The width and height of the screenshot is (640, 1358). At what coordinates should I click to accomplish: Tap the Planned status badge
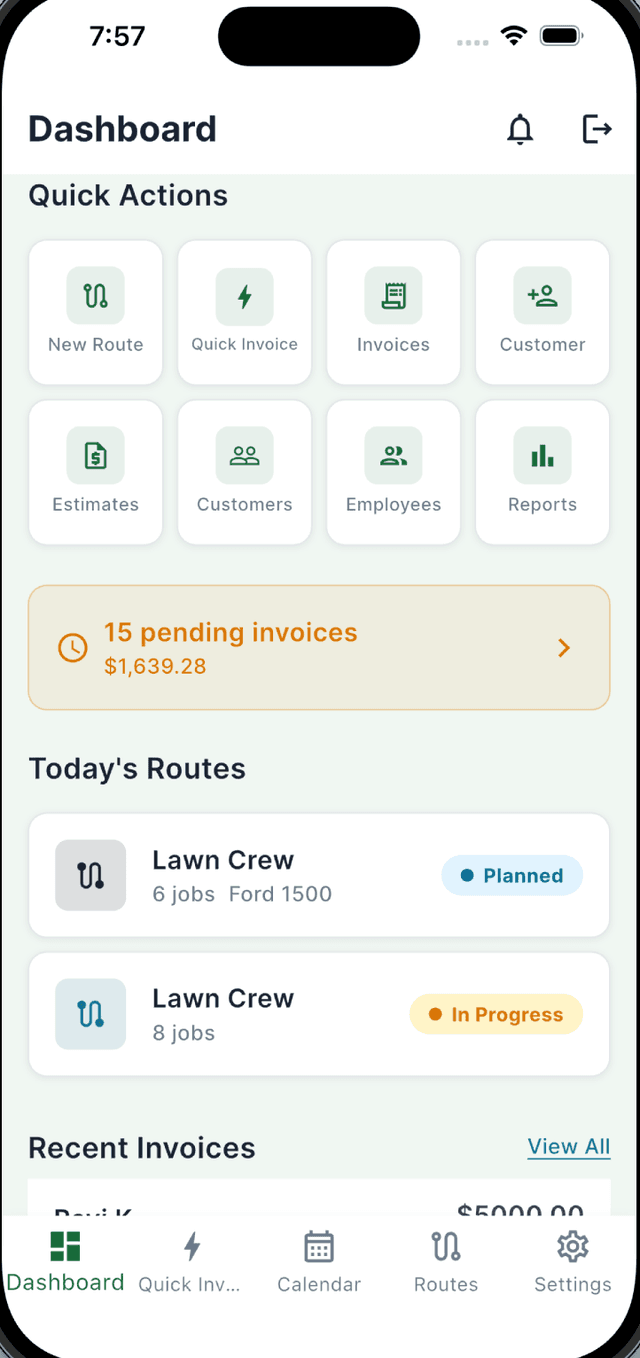pos(512,876)
